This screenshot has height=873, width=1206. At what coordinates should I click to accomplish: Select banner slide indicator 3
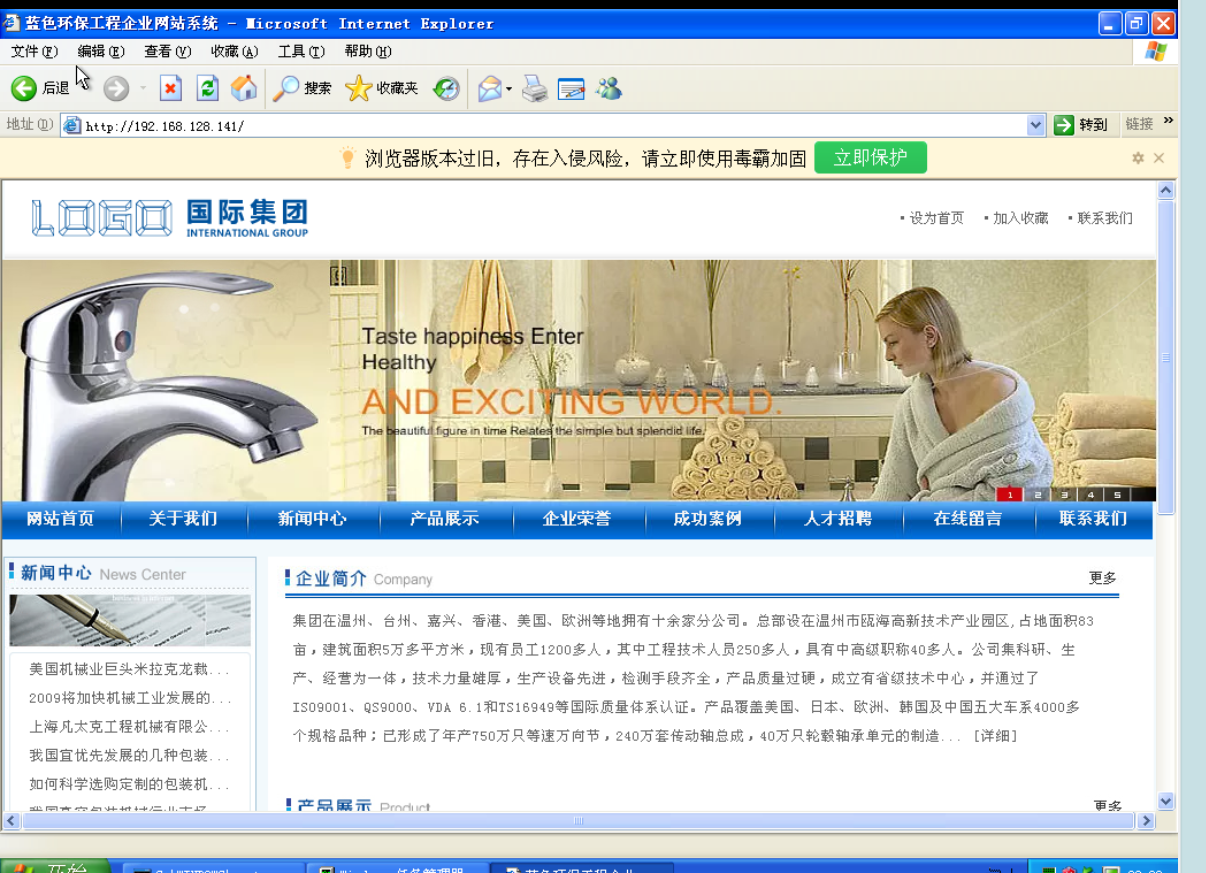tap(1064, 494)
